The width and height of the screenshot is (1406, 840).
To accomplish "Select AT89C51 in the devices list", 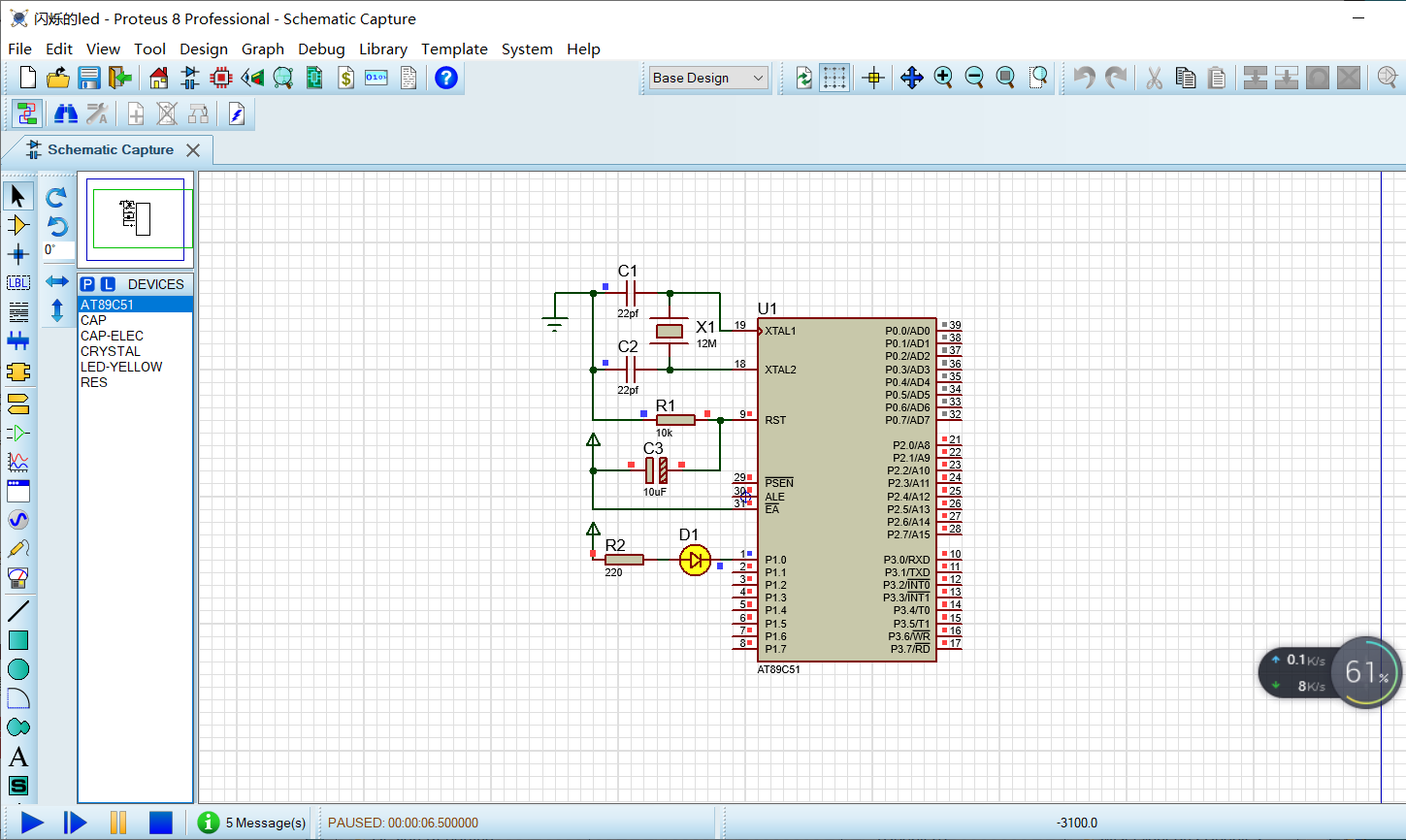I will point(135,305).
